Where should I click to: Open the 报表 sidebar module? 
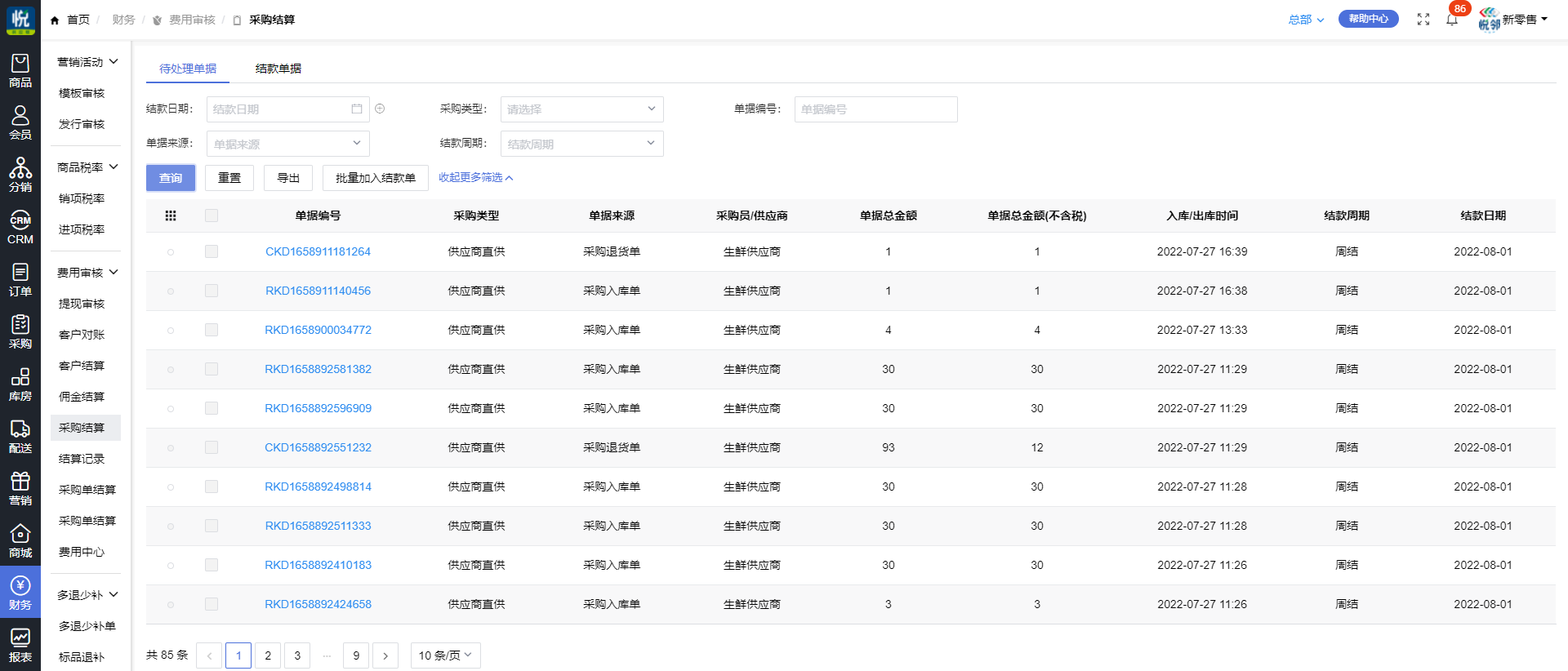20,646
